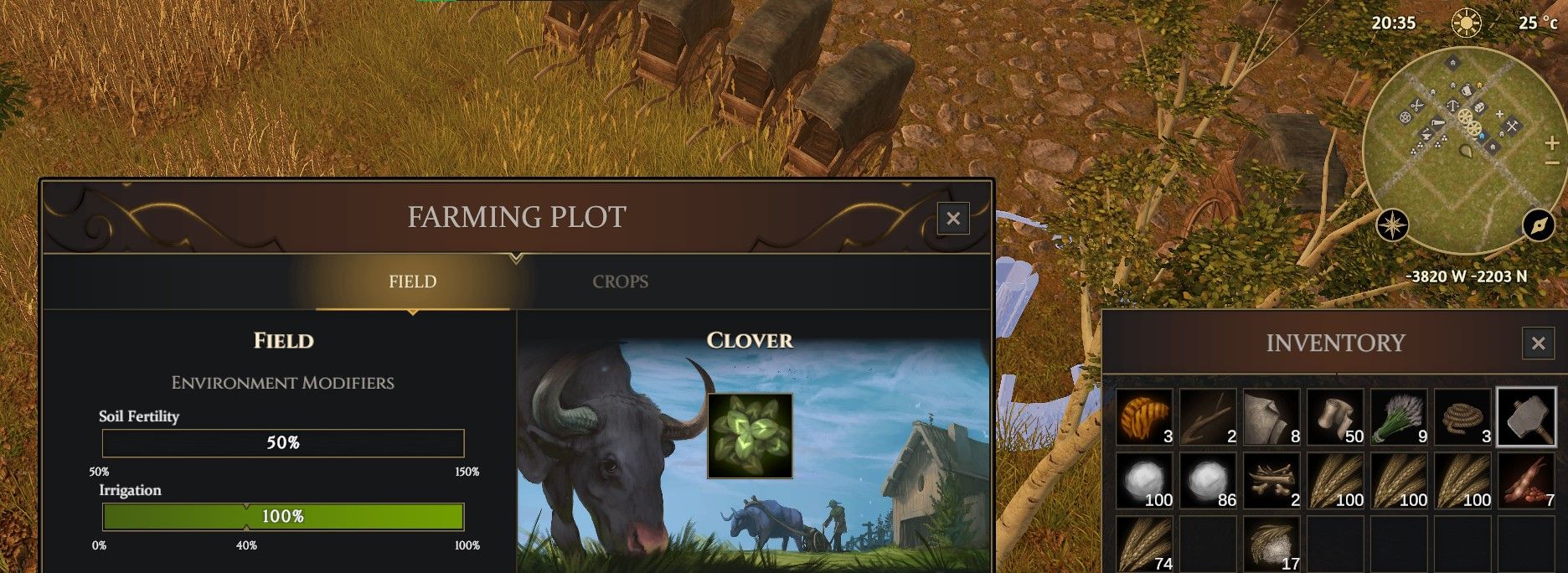The height and width of the screenshot is (573, 1568).
Task: Pick the beans item showing 7
Action: click(x=1526, y=481)
